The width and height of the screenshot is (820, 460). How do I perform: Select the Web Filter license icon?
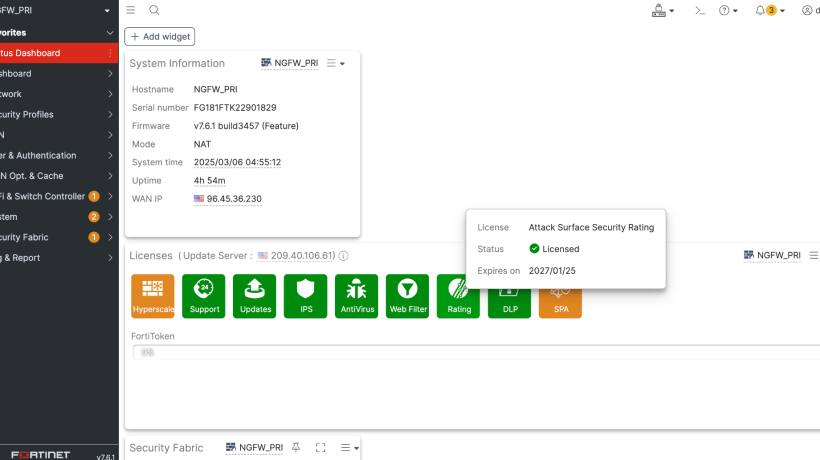[x=407, y=296]
